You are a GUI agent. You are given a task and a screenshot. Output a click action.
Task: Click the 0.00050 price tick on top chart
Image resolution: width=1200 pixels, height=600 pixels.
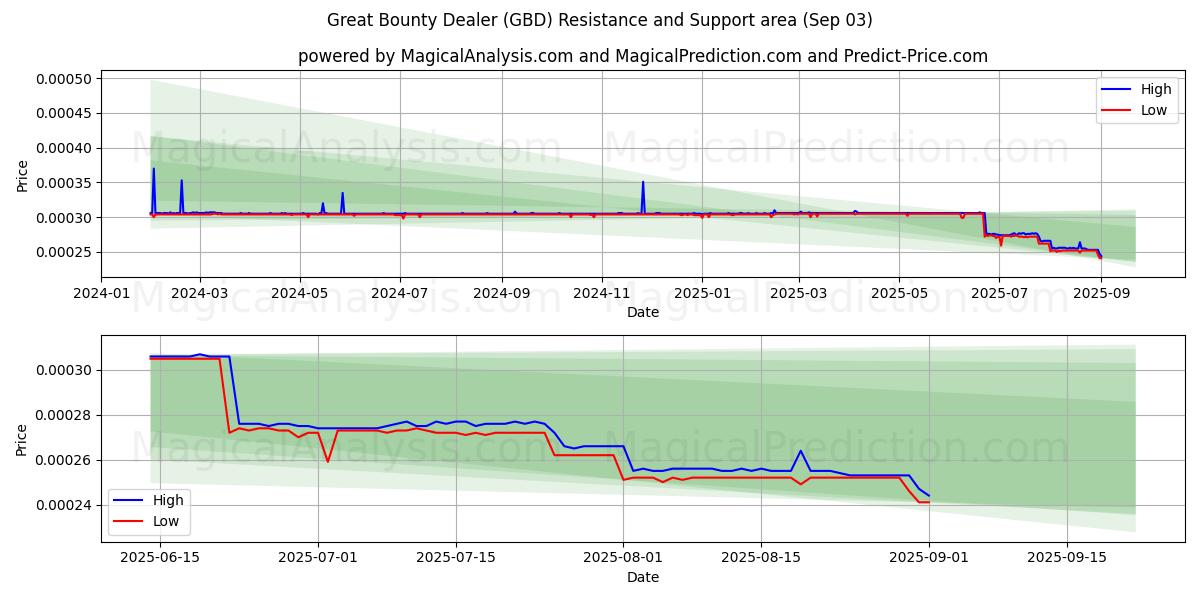click(63, 79)
